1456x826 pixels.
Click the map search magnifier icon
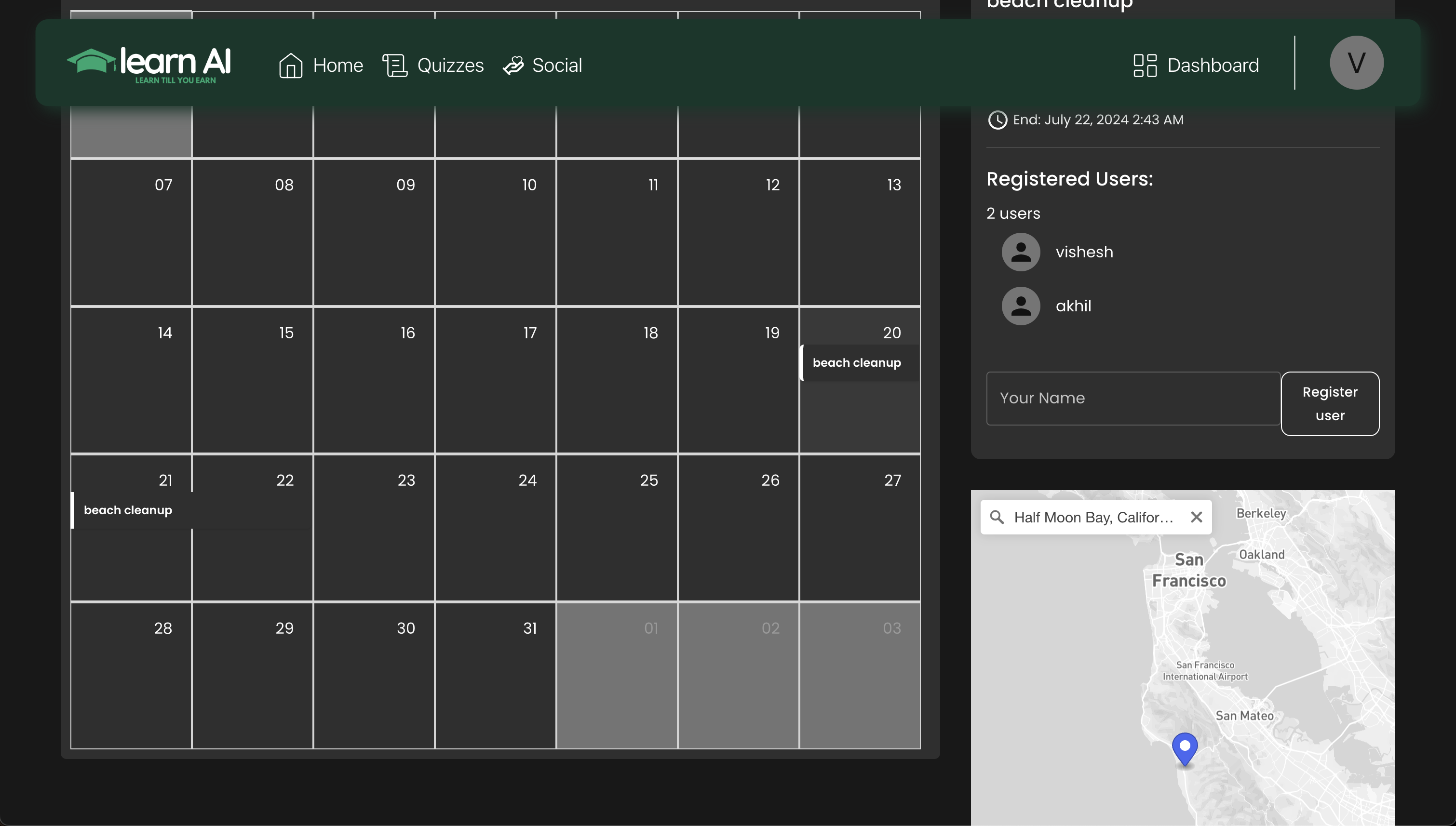997,517
